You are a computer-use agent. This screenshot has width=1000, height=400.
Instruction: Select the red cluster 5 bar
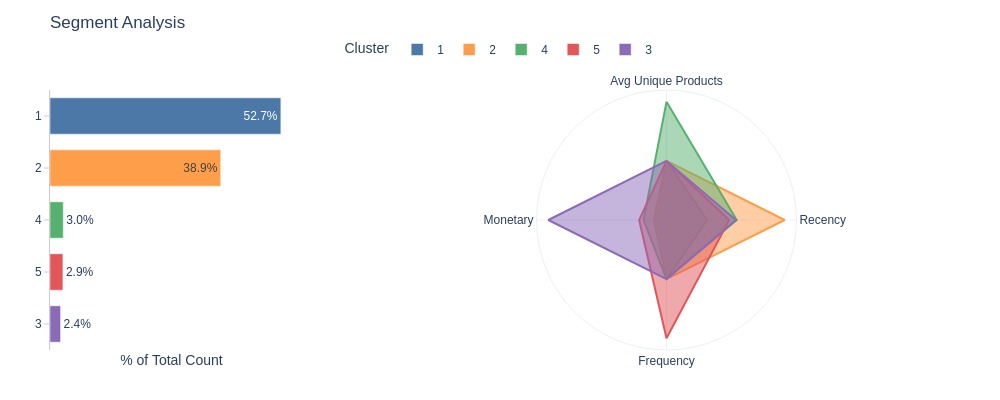click(x=56, y=272)
